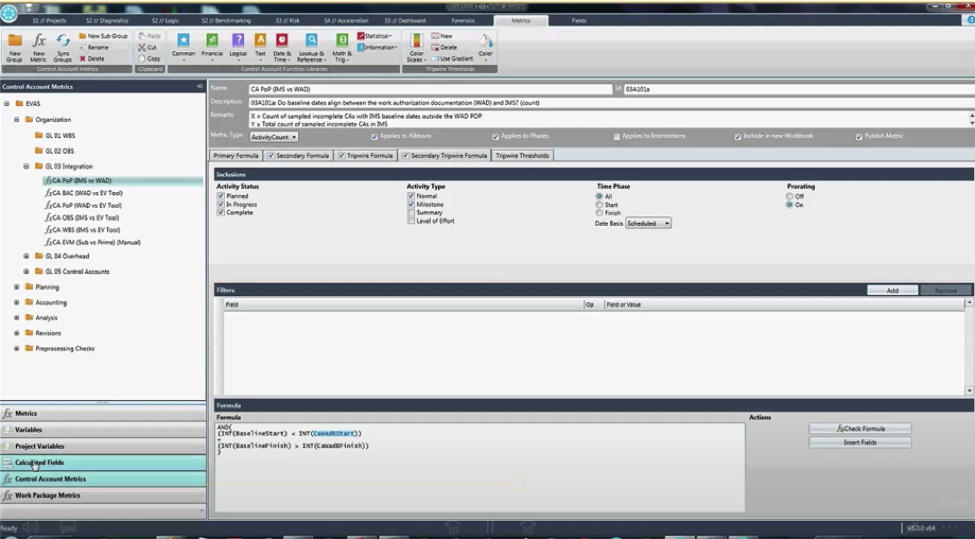This screenshot has width=975, height=539.
Task: Click the New Group folder icon
Action: (x=15, y=41)
